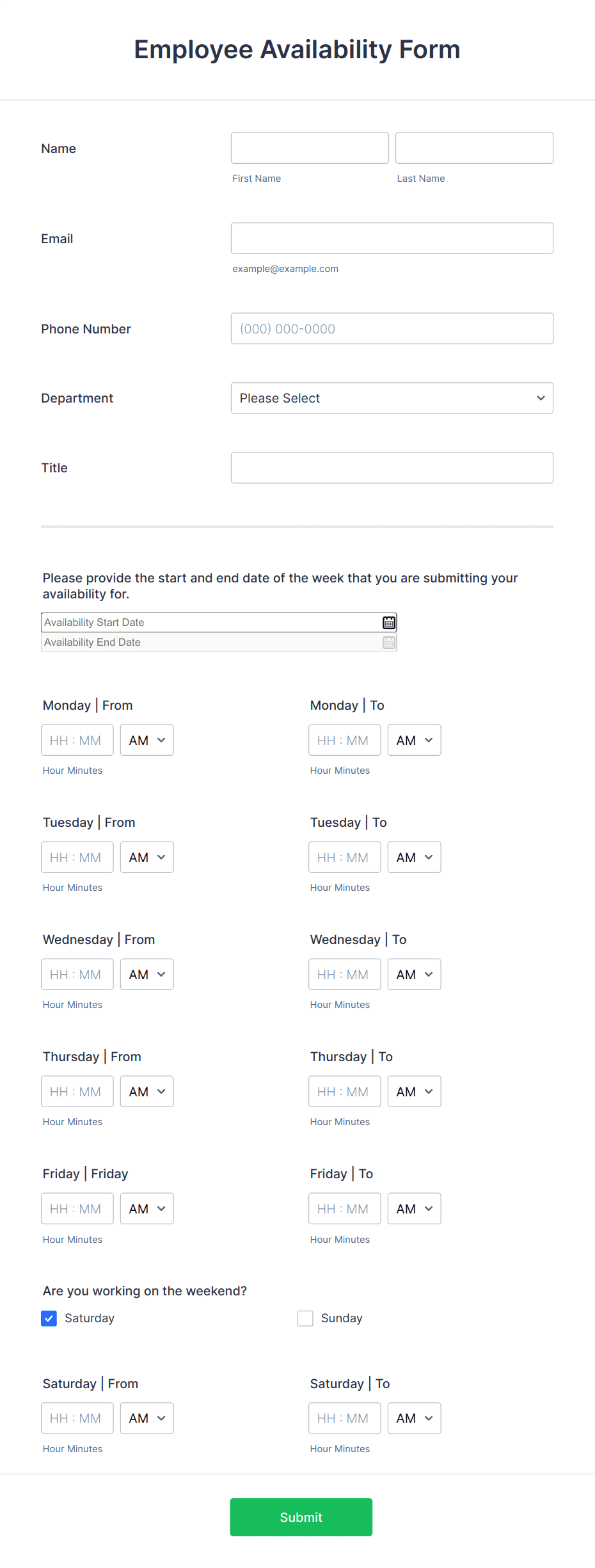Click the First Name input field
Viewport: 595px width, 1568px height.
click(x=309, y=148)
